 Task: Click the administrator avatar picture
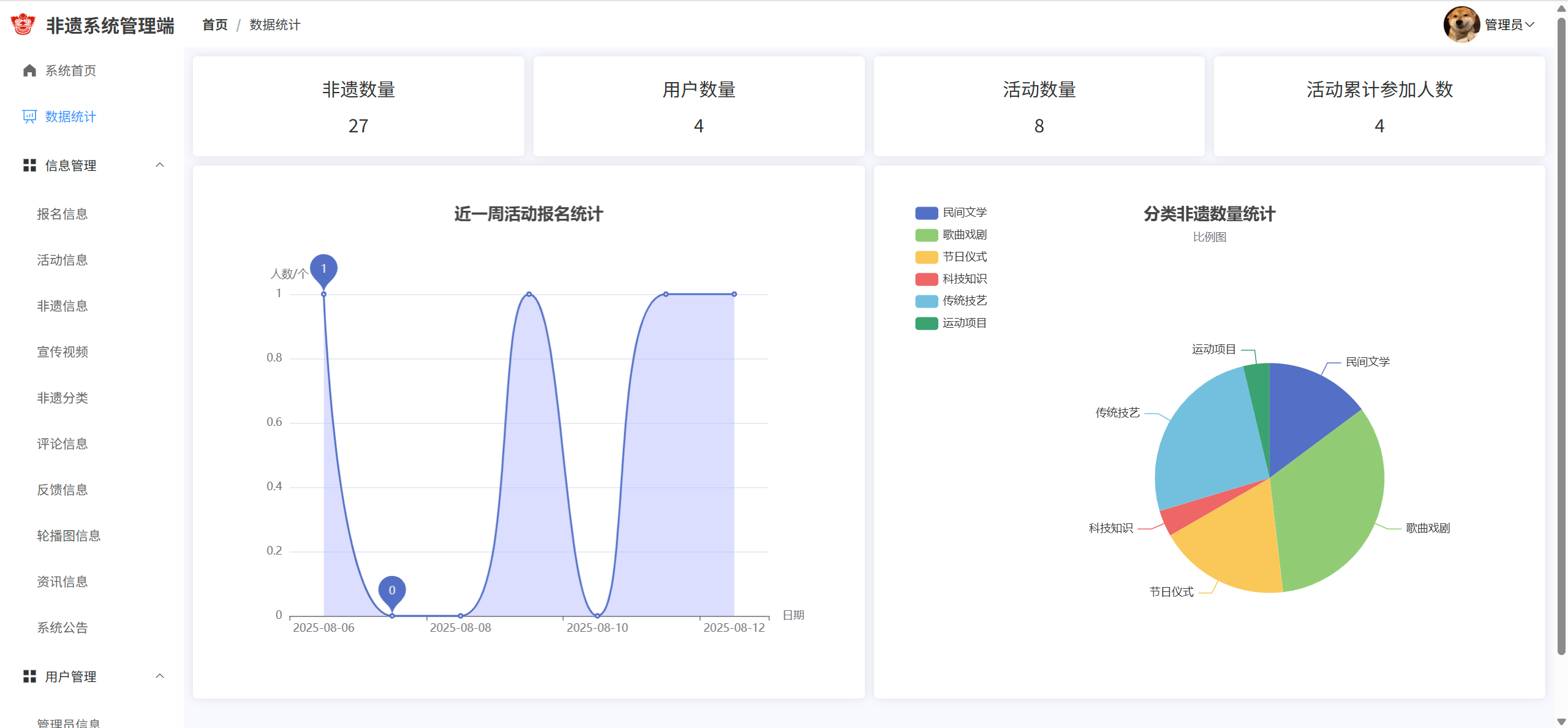point(1461,25)
